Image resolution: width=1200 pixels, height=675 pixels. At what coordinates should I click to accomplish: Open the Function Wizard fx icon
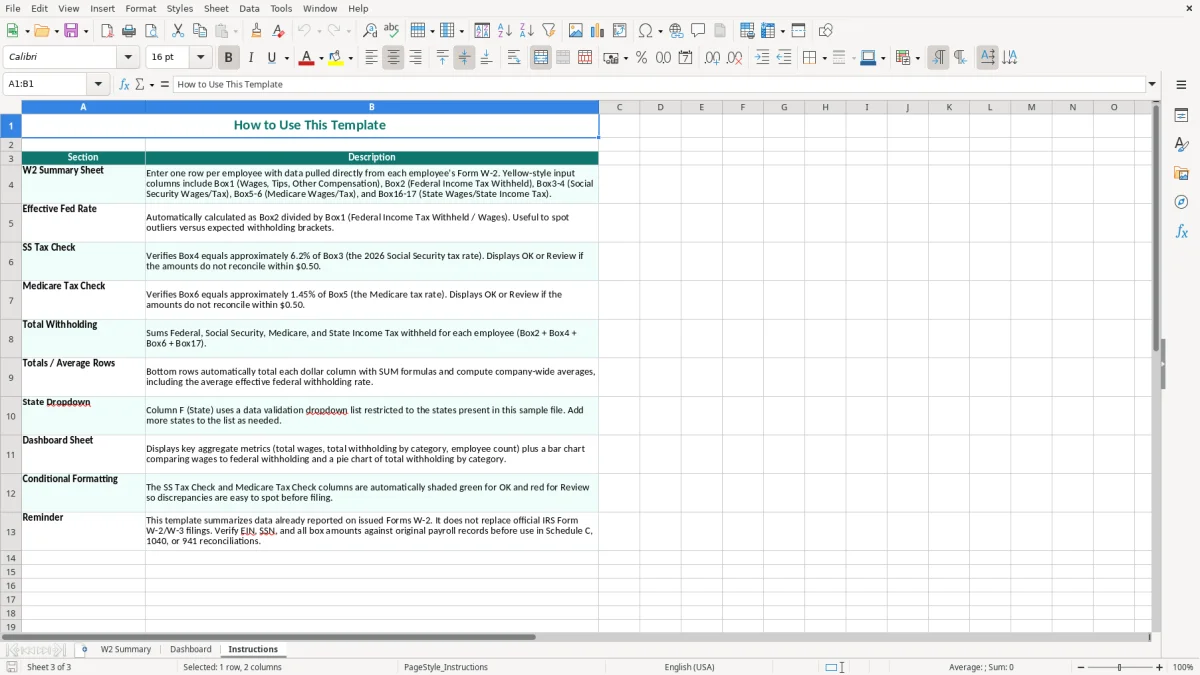[124, 84]
